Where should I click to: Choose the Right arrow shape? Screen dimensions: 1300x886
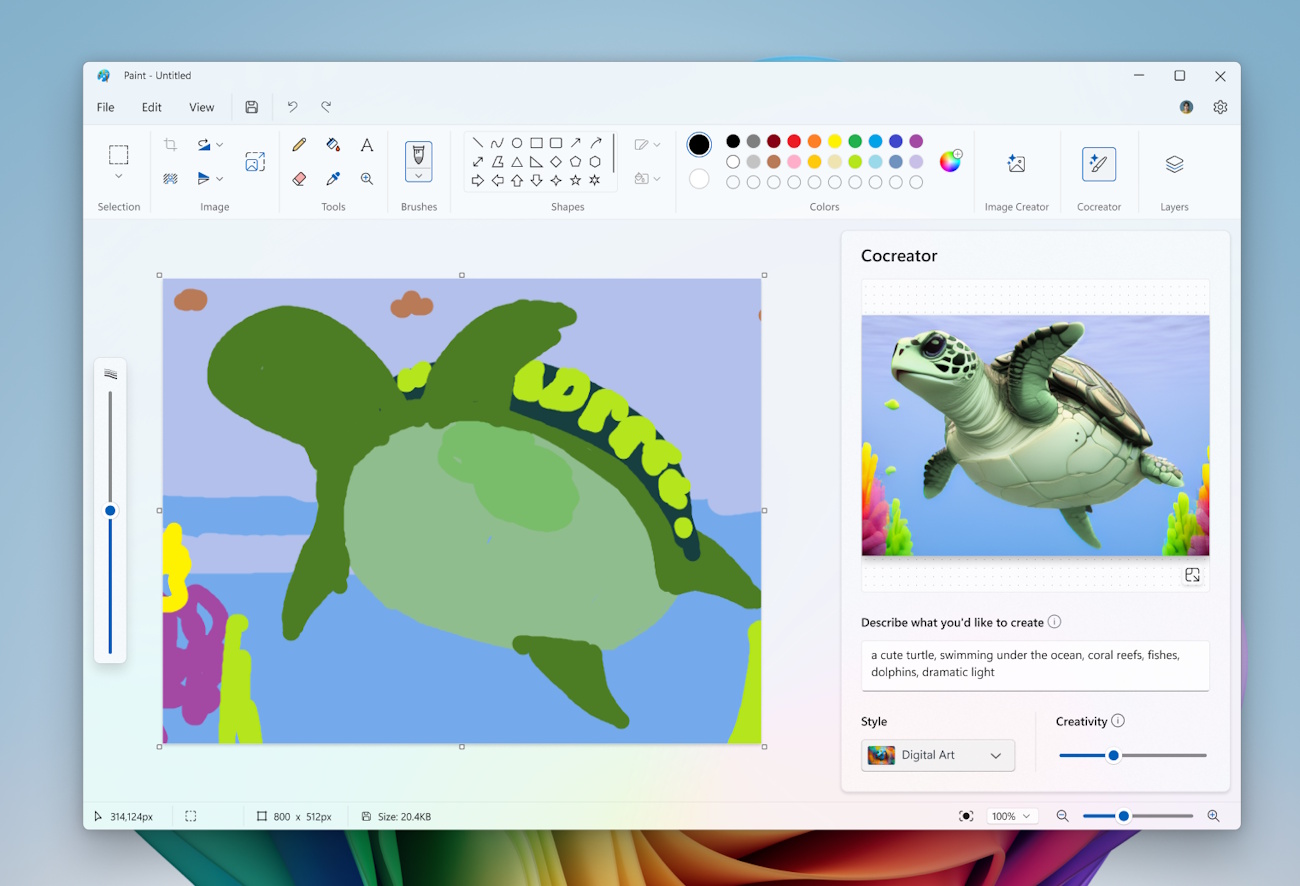(x=478, y=180)
